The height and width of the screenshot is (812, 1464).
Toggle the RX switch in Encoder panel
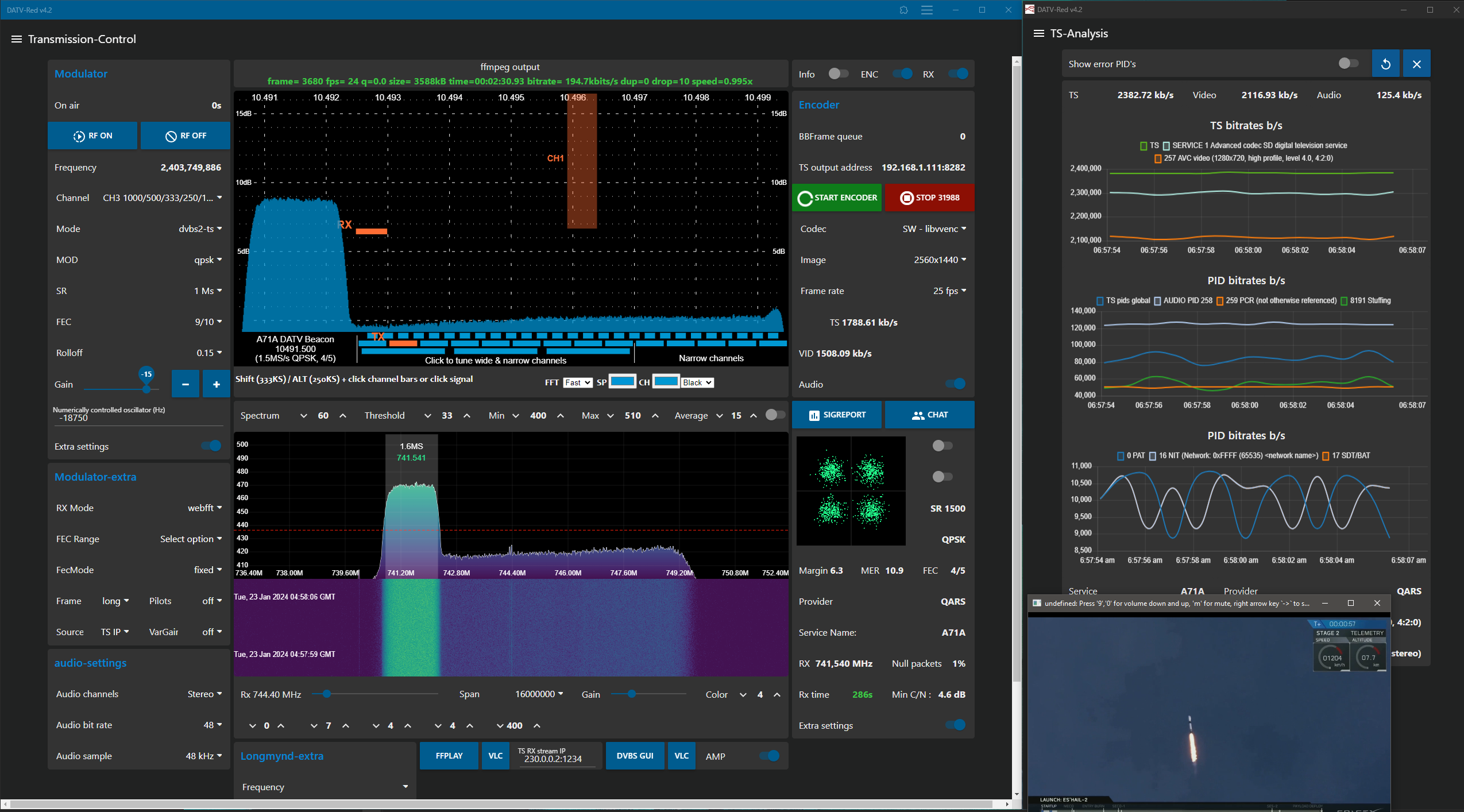click(x=956, y=74)
